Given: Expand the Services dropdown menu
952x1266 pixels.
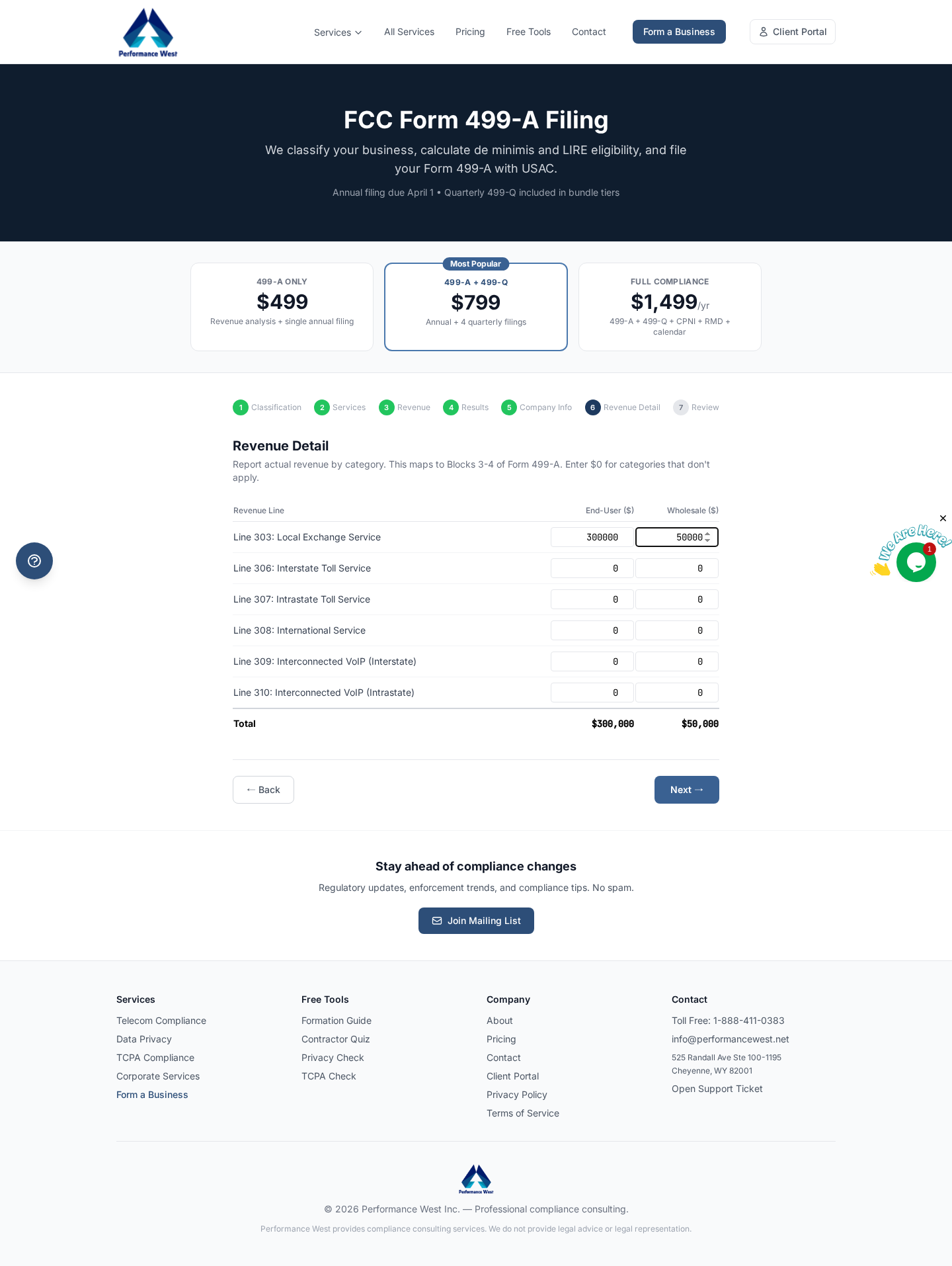Looking at the screenshot, I should pyautogui.click(x=338, y=32).
